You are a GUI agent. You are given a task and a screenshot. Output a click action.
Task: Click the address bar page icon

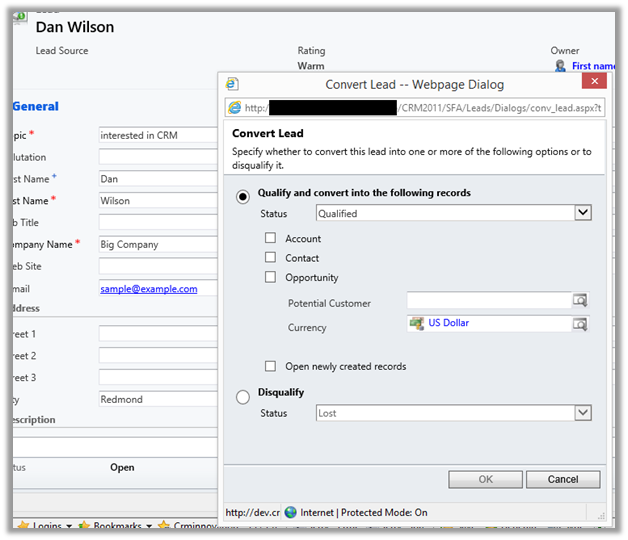(236, 108)
